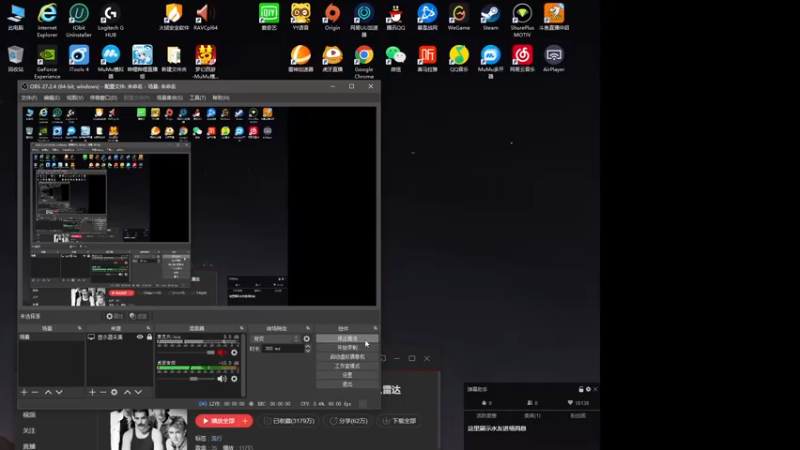Viewport: 800px width, 450px height.
Task: Open settings gear in 弹幕助手 panel
Action: [588, 389]
